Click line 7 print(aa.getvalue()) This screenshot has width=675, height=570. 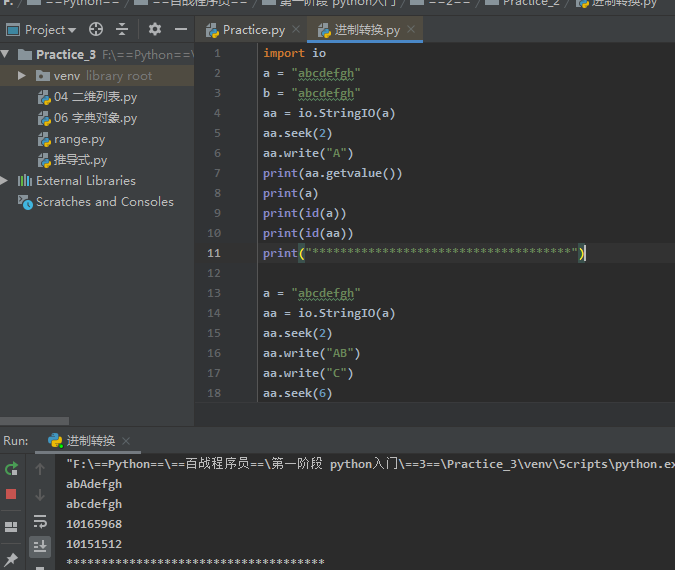coord(332,173)
